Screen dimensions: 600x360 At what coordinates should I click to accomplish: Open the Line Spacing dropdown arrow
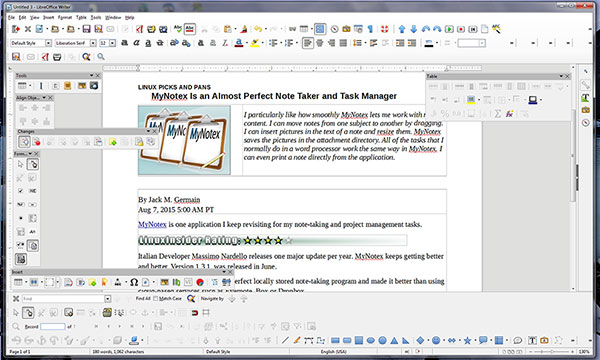(x=365, y=43)
